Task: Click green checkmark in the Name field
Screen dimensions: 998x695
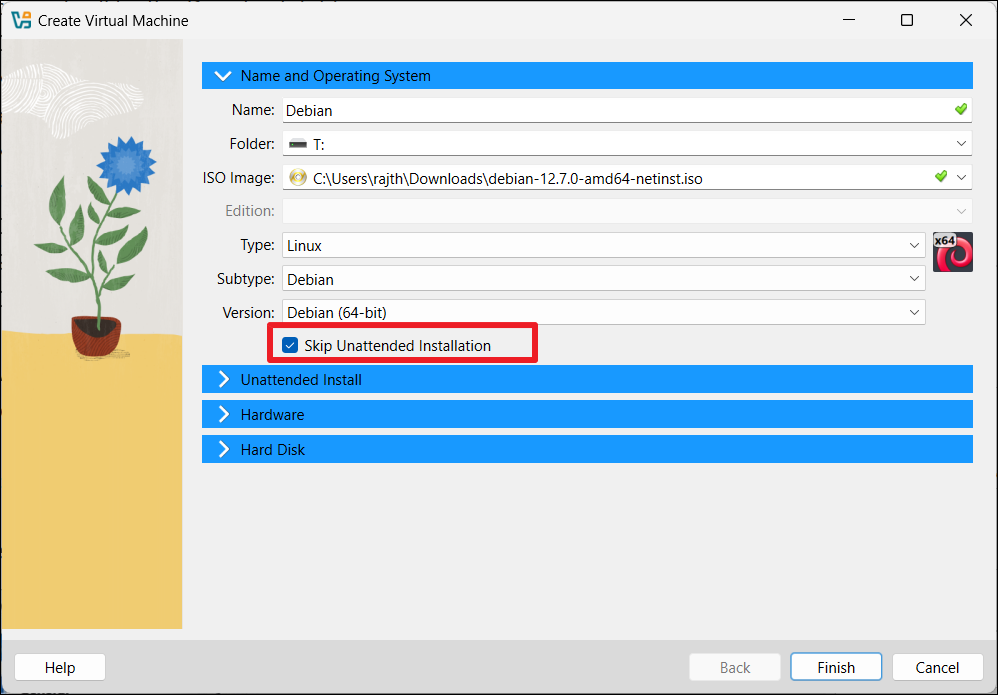Action: click(960, 109)
